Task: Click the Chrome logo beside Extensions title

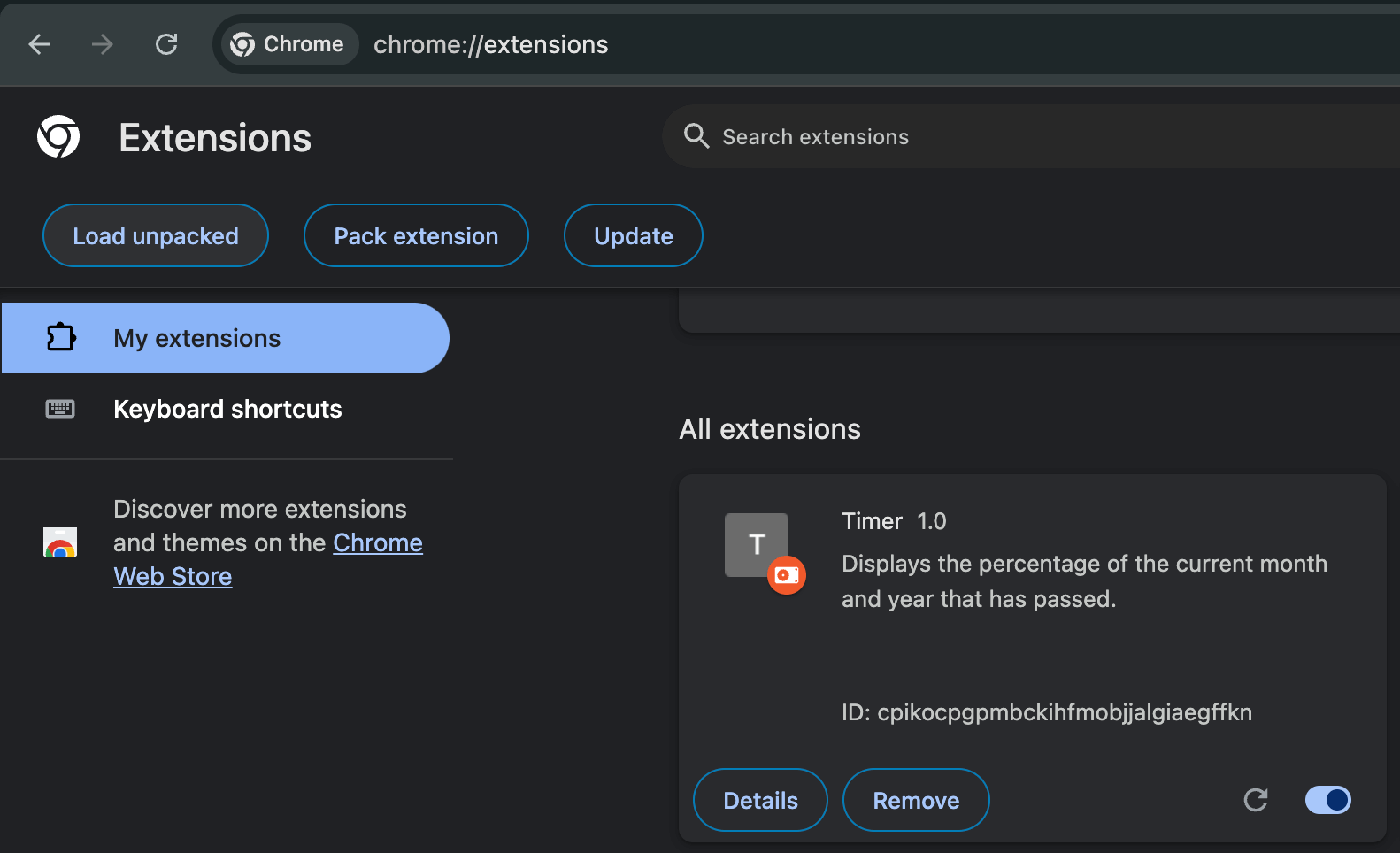Action: 58,136
